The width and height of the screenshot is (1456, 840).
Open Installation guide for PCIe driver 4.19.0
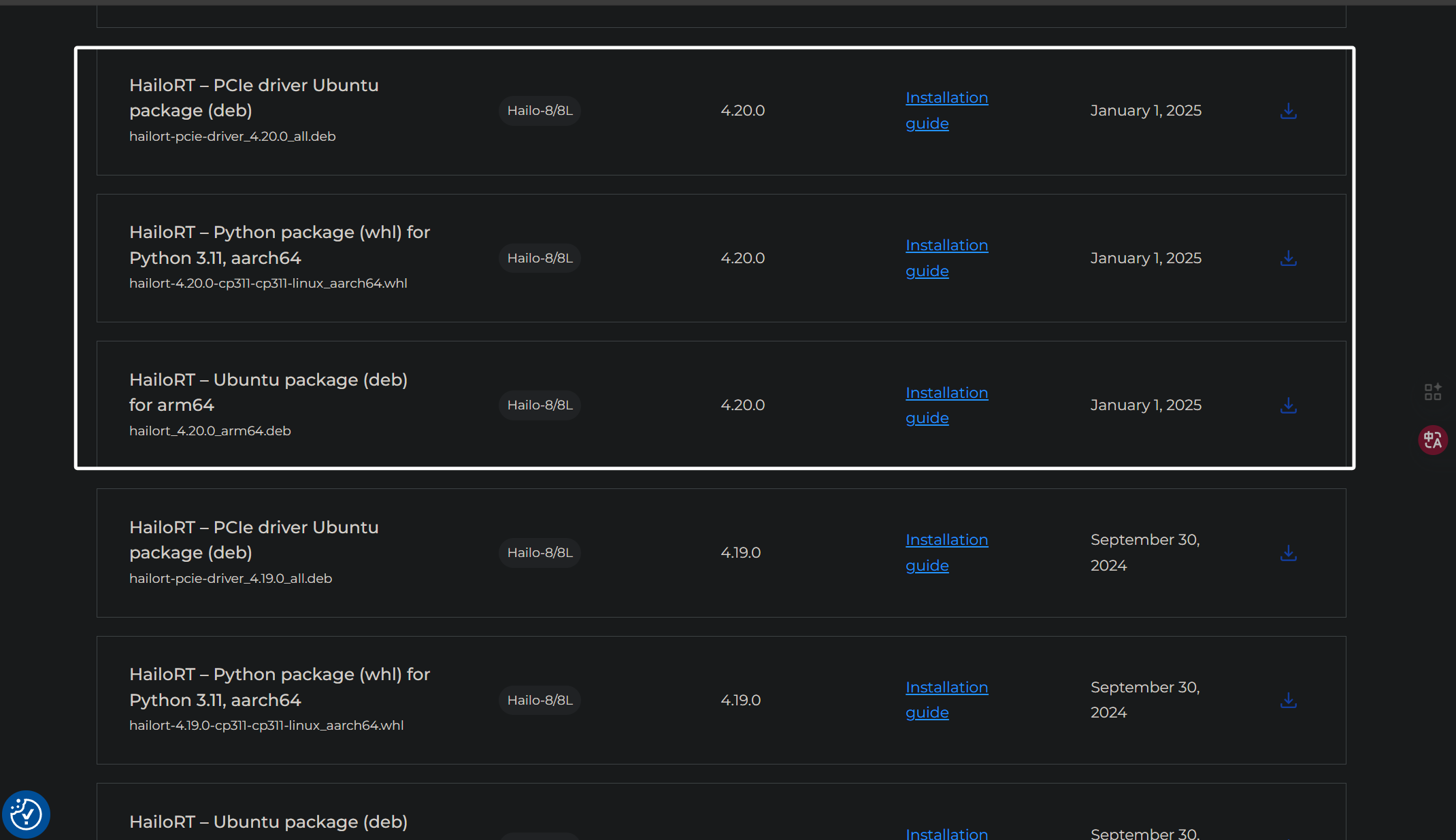coord(946,553)
